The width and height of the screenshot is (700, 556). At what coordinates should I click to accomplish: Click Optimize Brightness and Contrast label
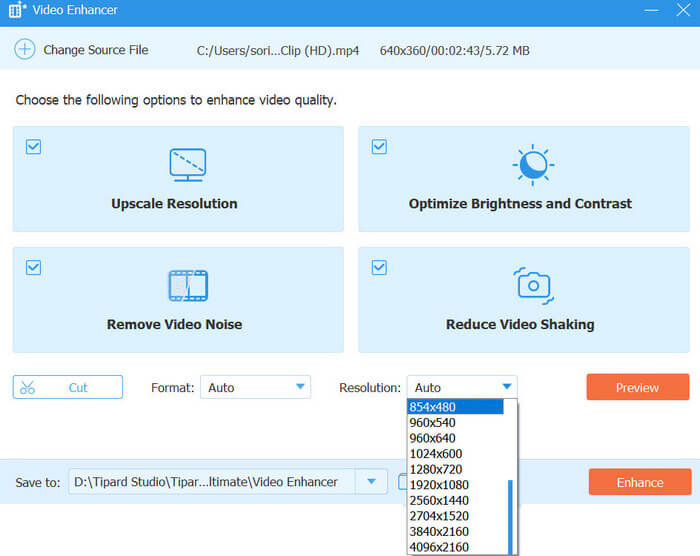[520, 204]
